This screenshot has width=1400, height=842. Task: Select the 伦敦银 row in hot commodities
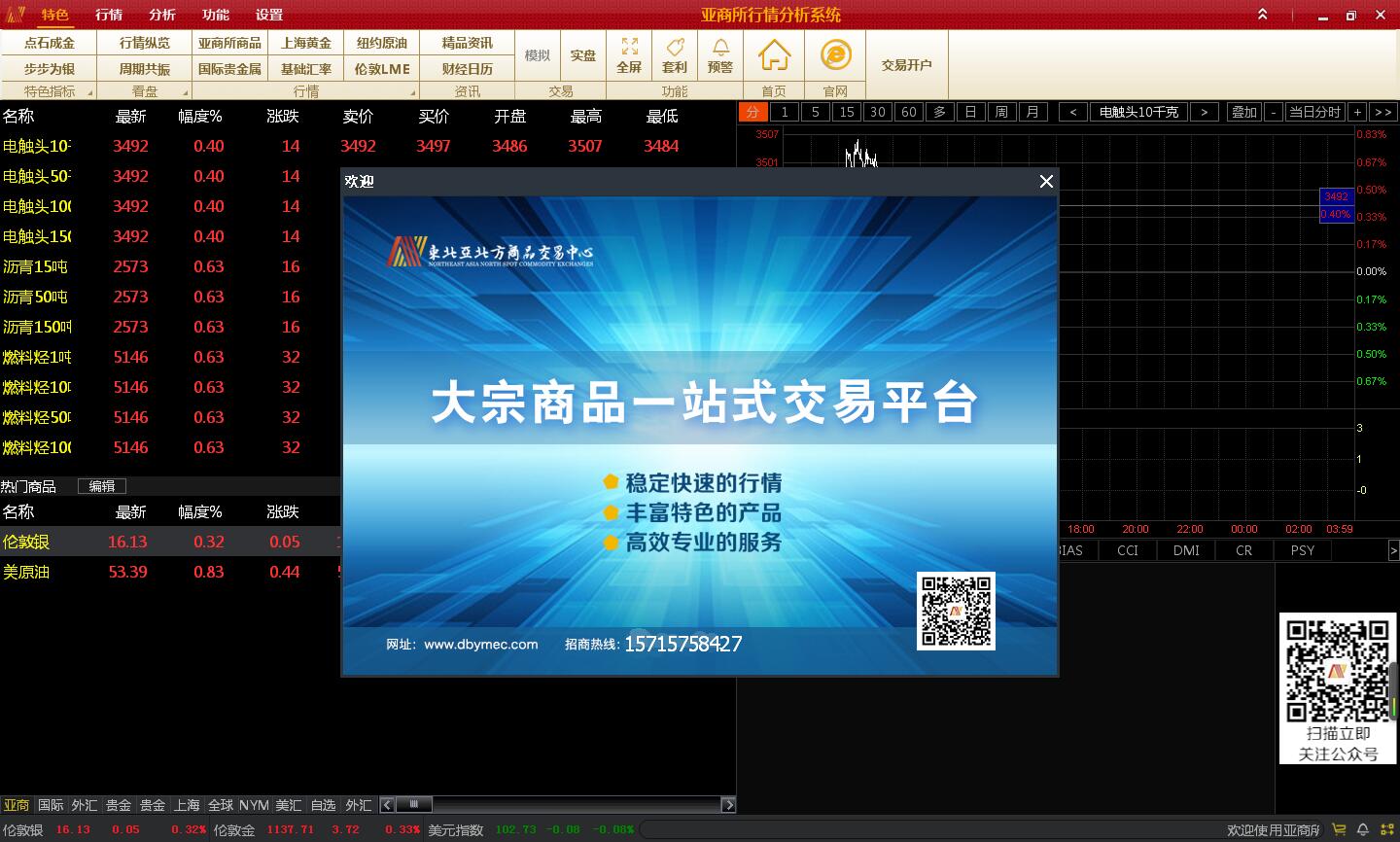point(26,542)
